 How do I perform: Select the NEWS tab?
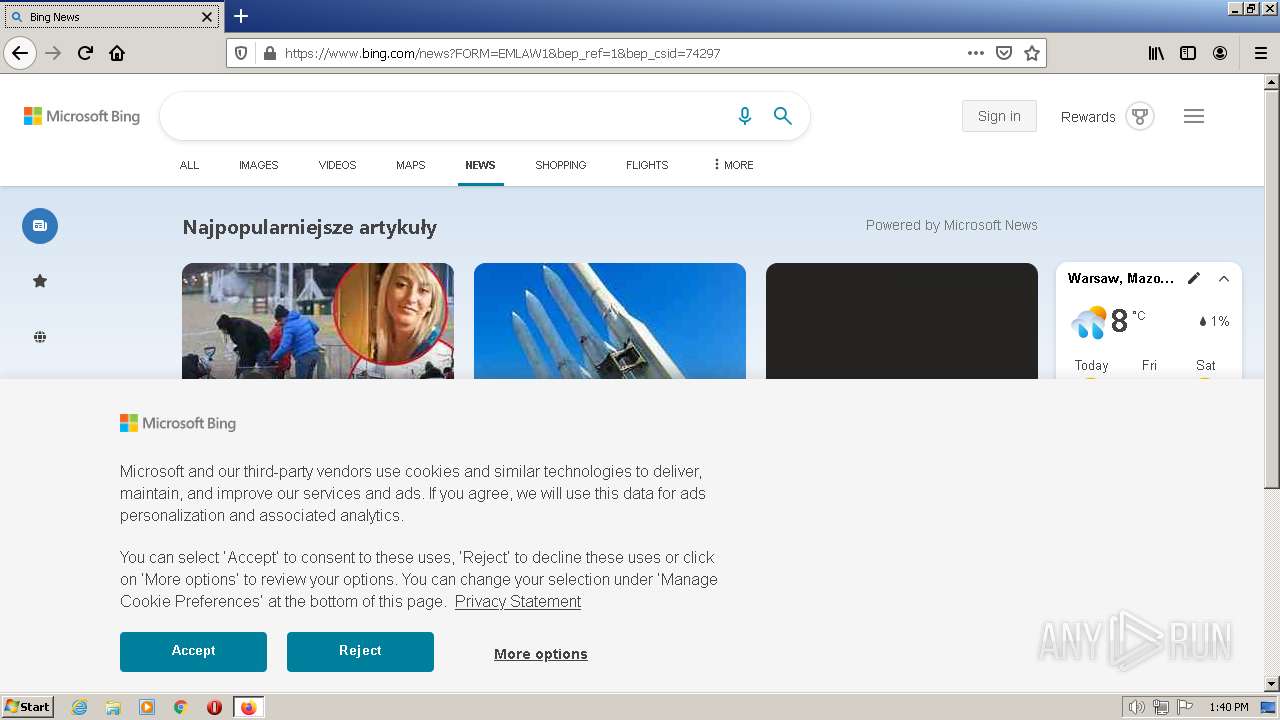(x=480, y=165)
